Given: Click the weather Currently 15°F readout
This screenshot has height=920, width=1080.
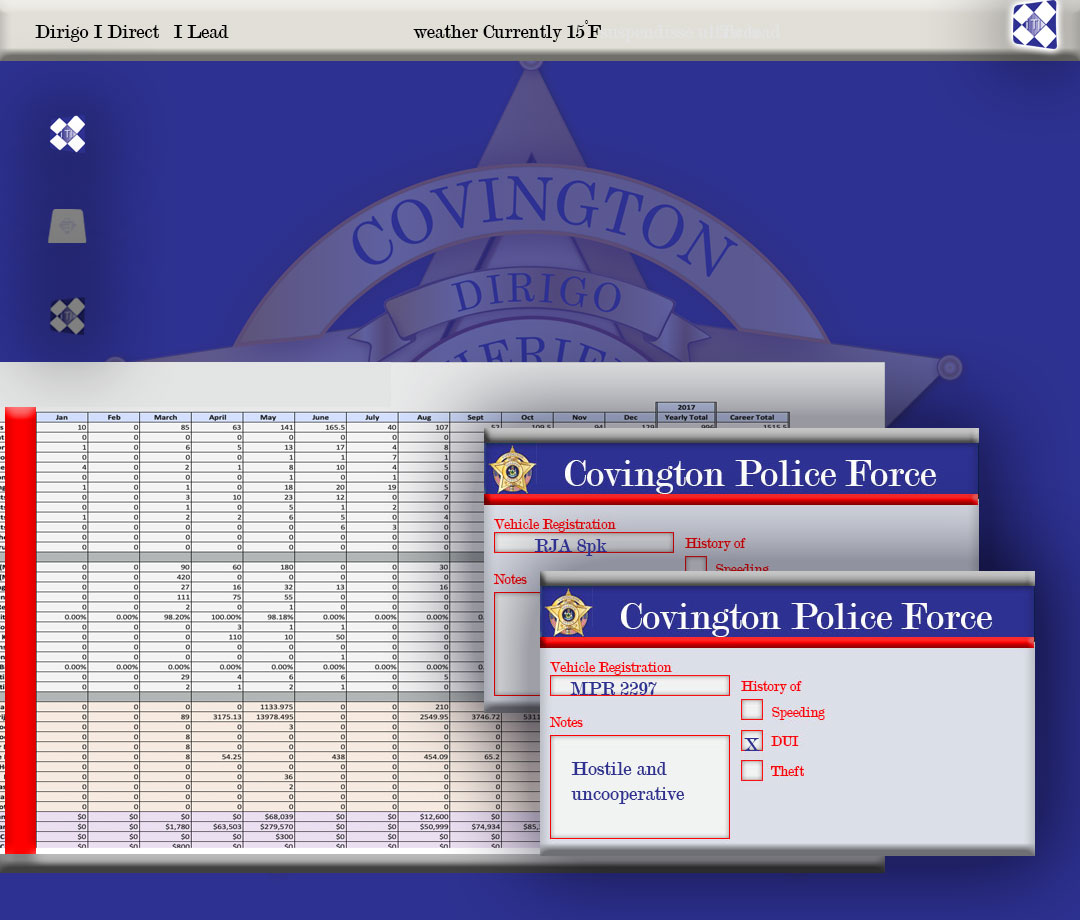Looking at the screenshot, I should 507,32.
